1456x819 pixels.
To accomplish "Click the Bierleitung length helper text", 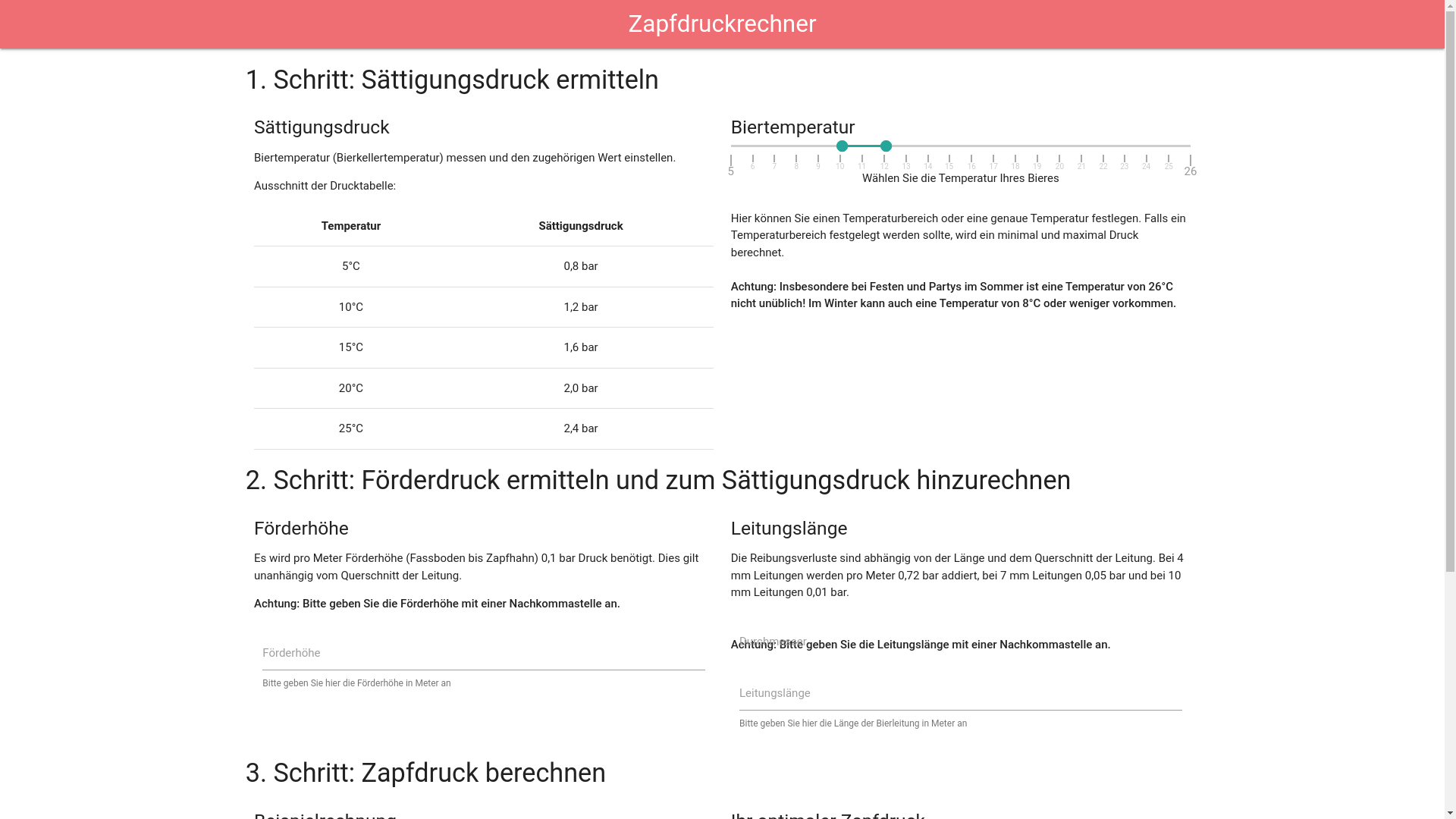I will tap(853, 723).
